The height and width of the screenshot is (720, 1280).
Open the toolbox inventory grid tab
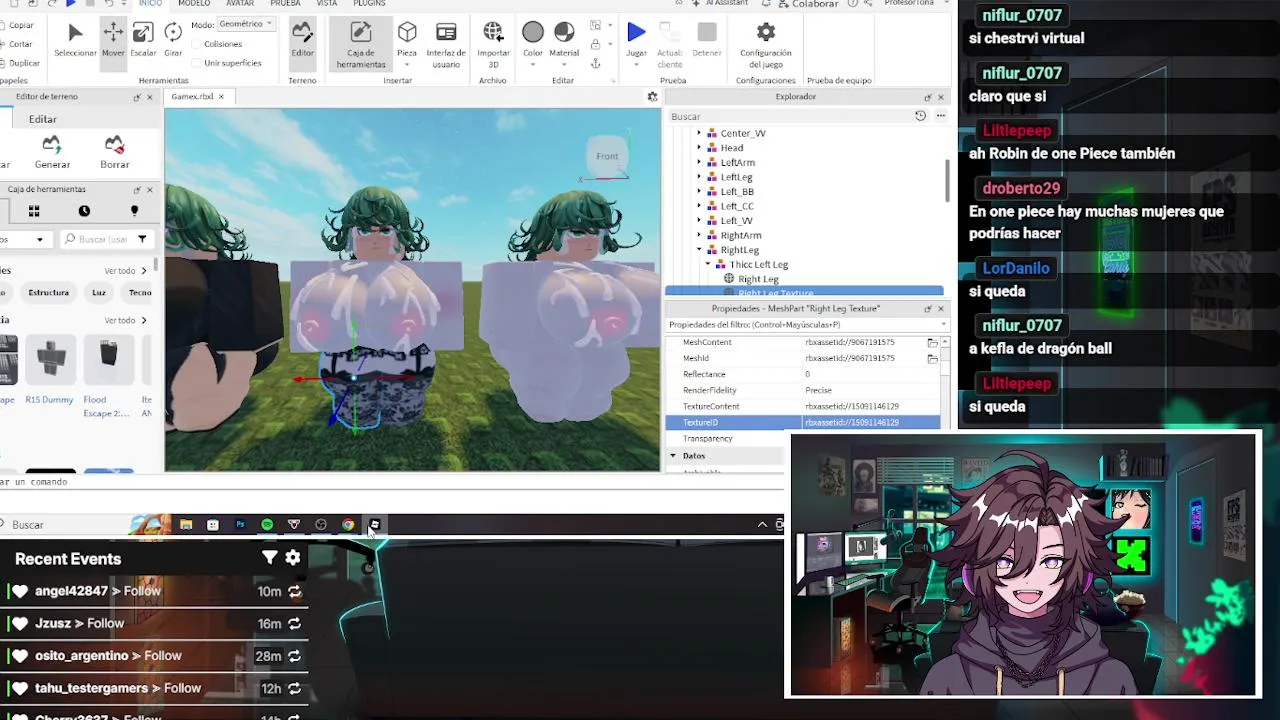pyautogui.click(x=34, y=211)
